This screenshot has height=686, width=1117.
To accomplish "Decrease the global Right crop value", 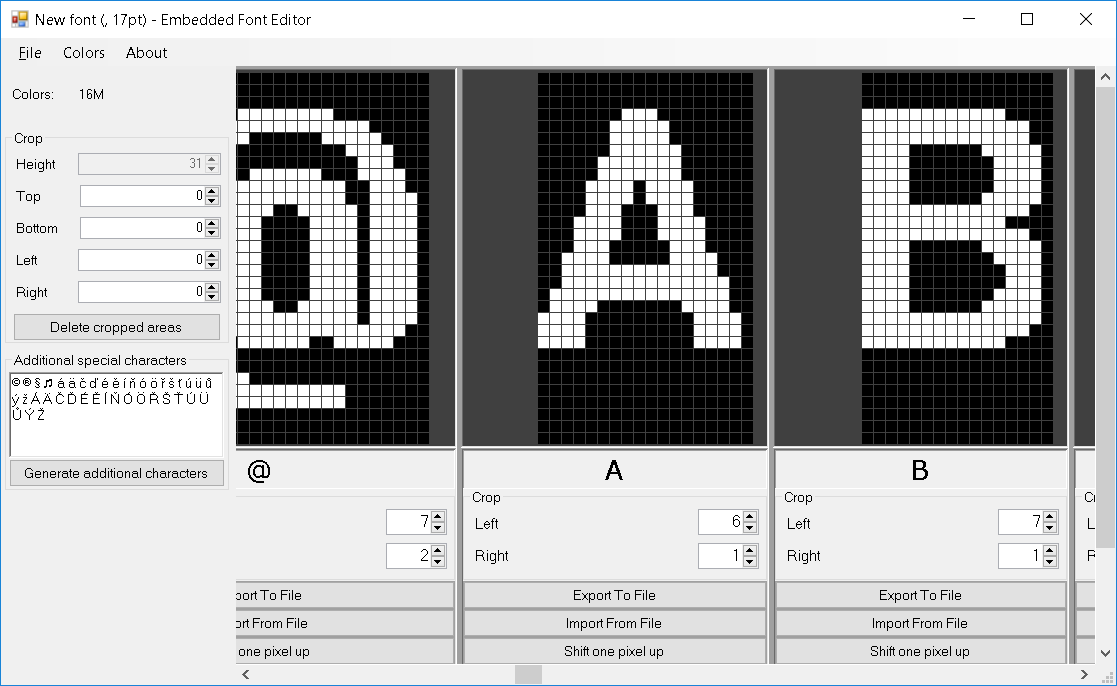I will 211,297.
